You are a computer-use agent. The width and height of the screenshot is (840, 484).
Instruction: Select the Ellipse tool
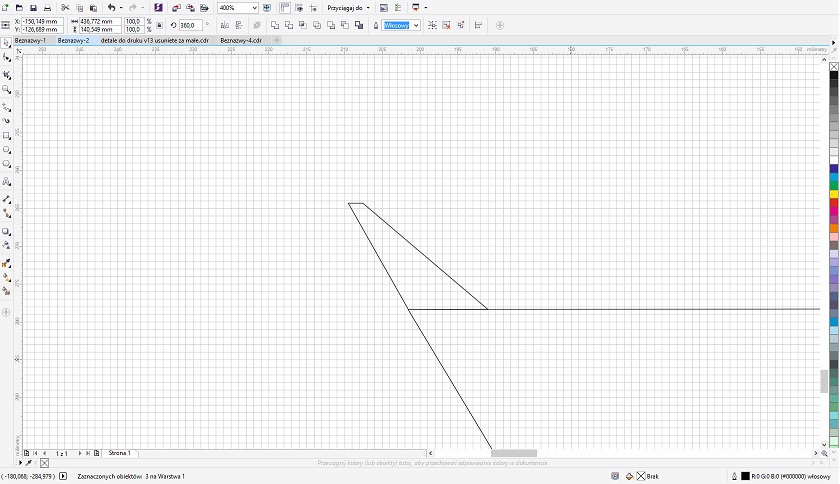(7, 150)
